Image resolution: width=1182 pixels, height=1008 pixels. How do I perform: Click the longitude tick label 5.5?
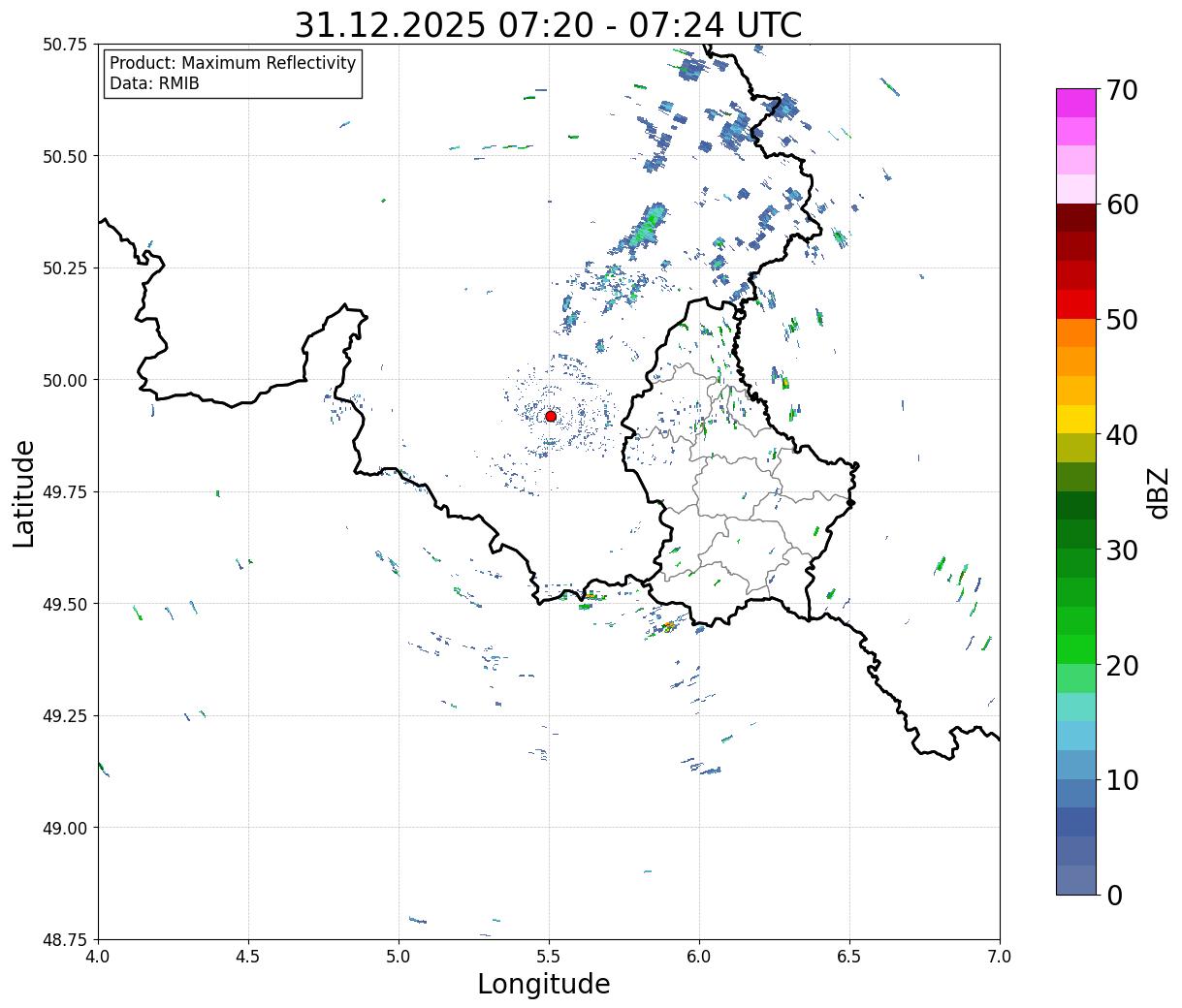point(549,957)
